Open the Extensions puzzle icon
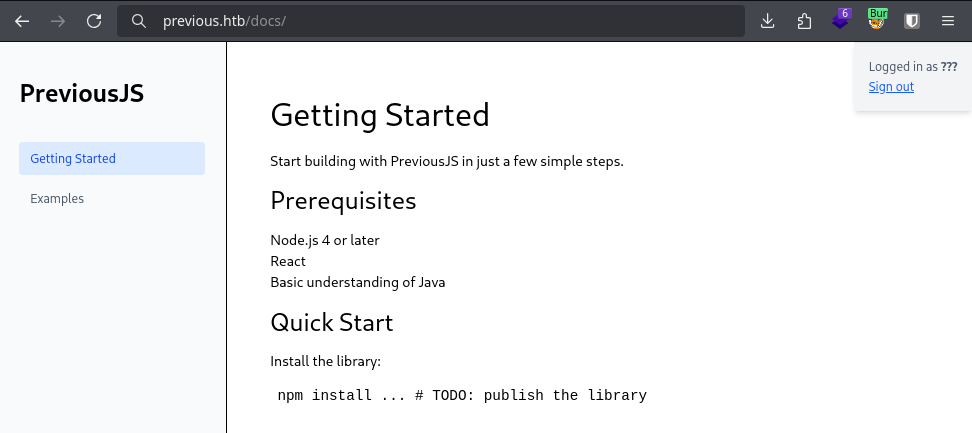The image size is (972, 433). point(804,20)
